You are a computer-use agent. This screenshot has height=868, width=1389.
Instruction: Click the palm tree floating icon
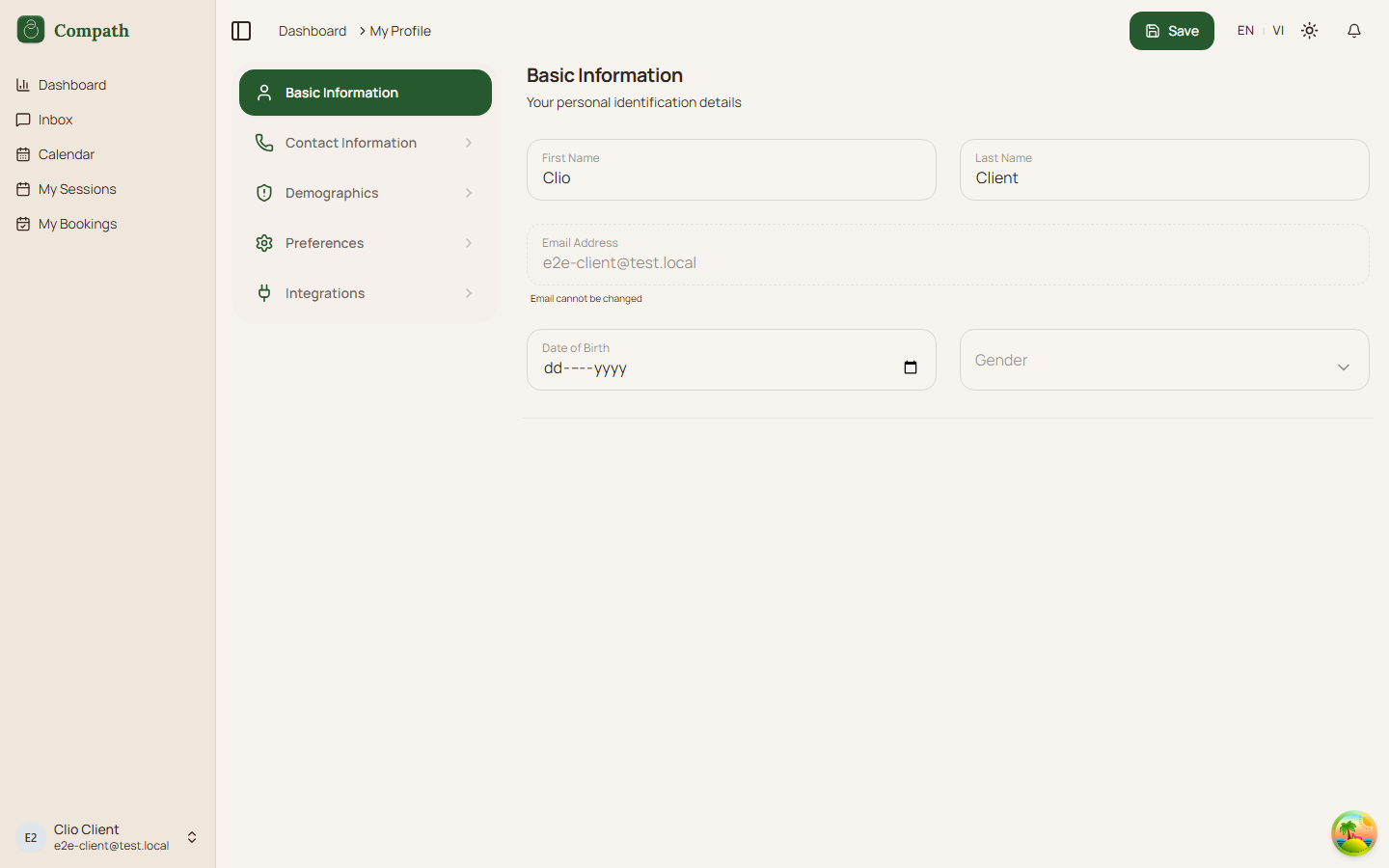pos(1353,833)
